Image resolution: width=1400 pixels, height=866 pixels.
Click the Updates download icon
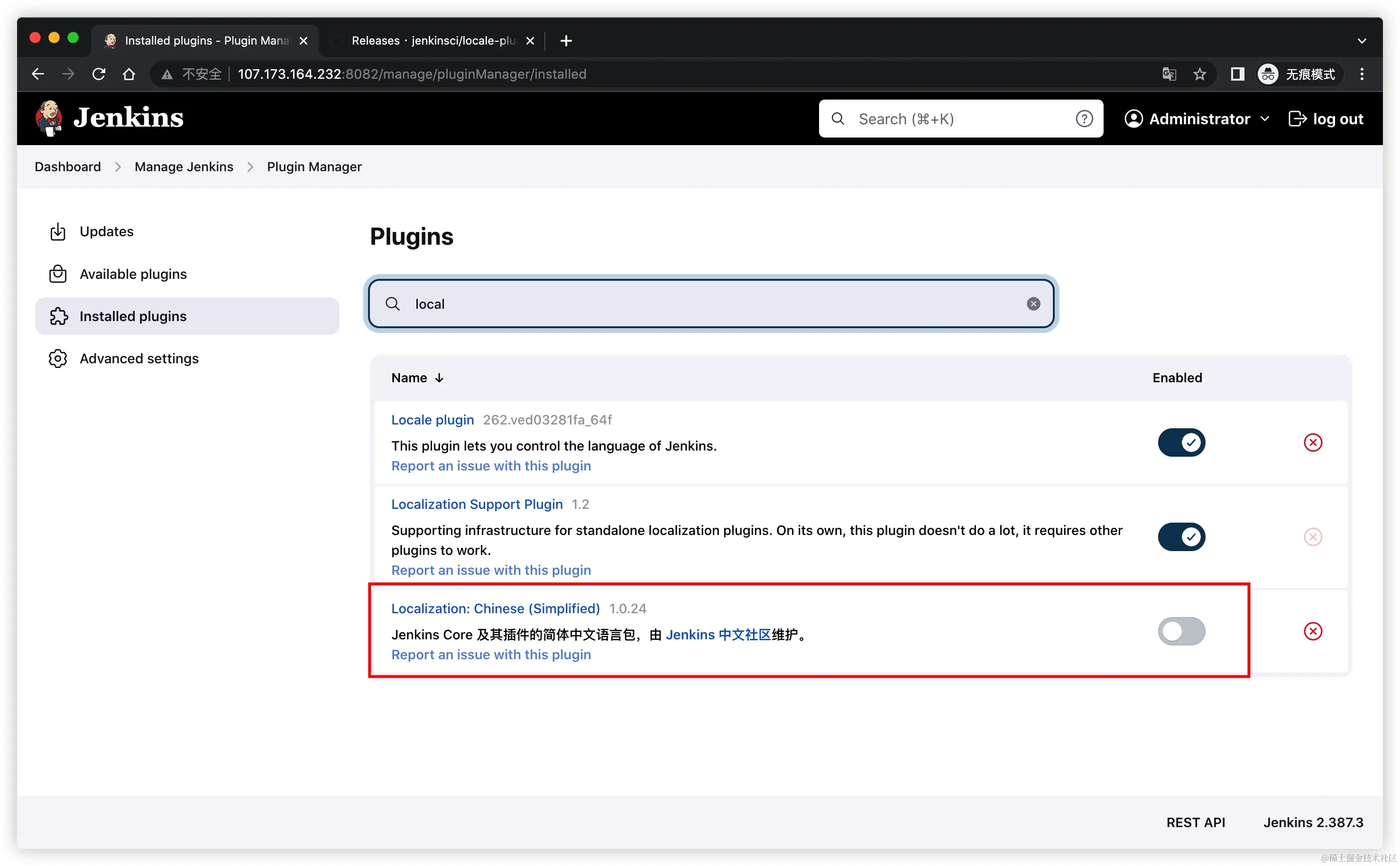(x=58, y=231)
